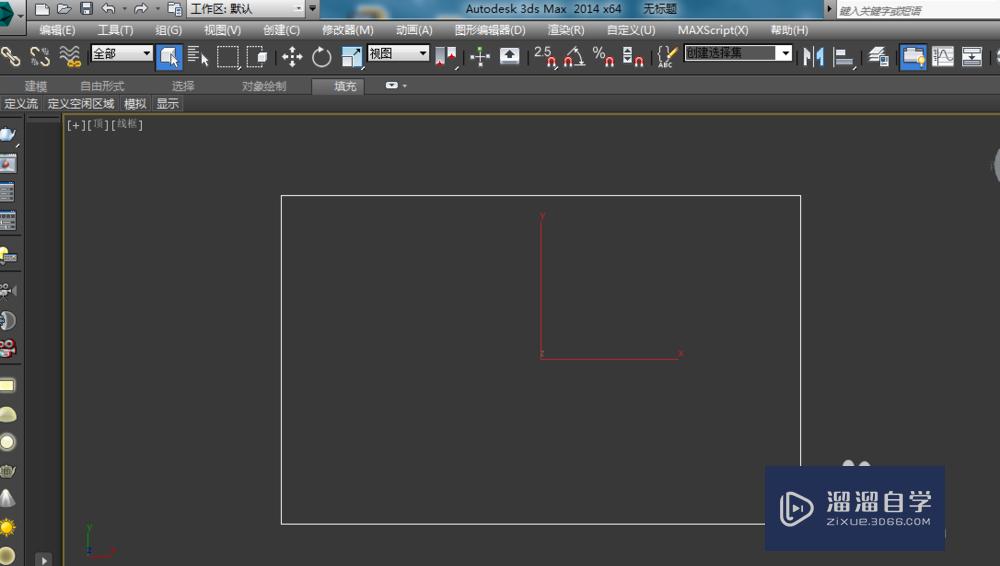The width and height of the screenshot is (1000, 566).
Task: Save the scene with the floppy icon
Action: tap(87, 9)
